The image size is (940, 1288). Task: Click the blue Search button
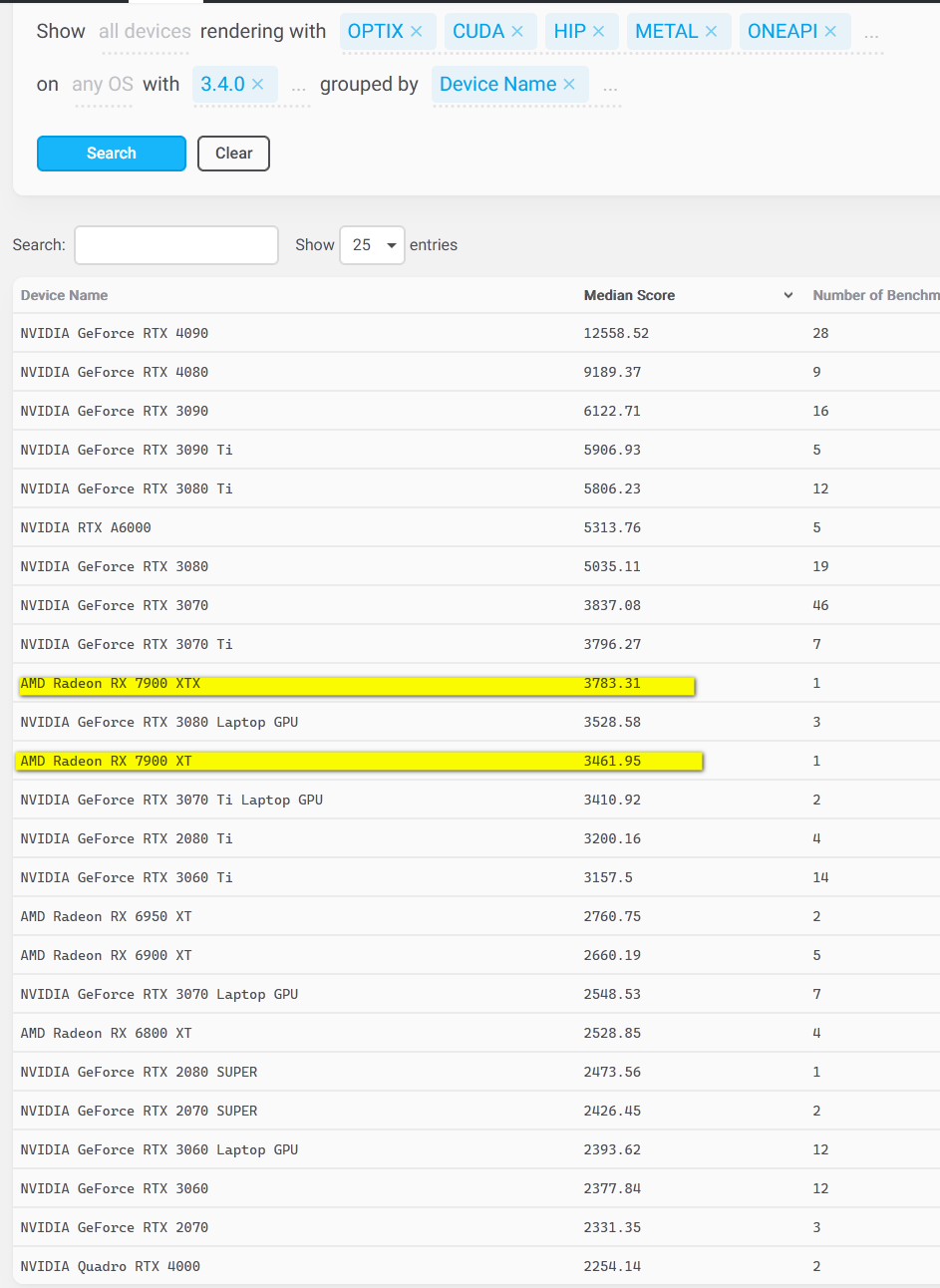coord(112,154)
